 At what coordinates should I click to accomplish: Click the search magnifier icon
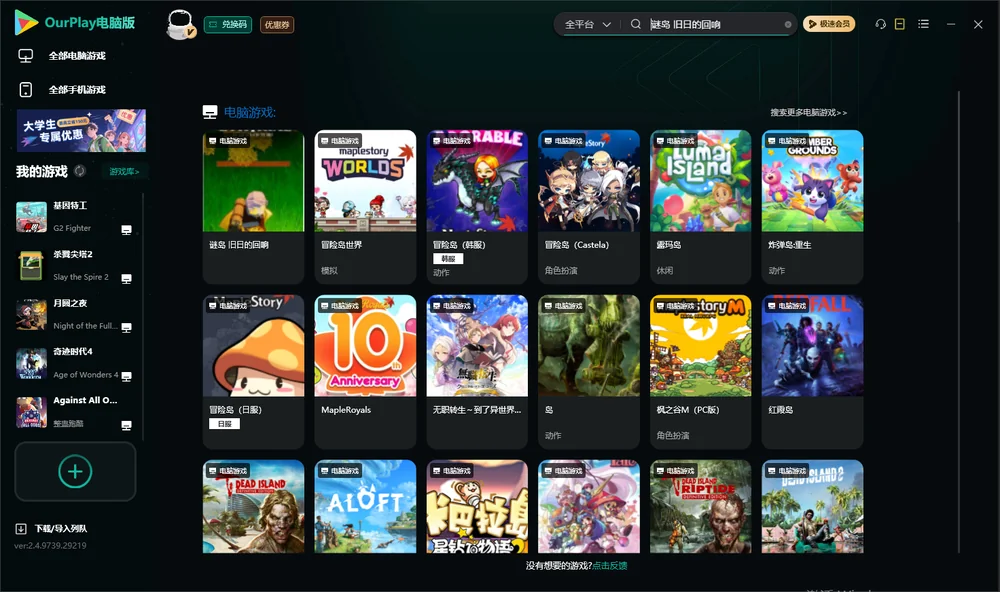[635, 24]
